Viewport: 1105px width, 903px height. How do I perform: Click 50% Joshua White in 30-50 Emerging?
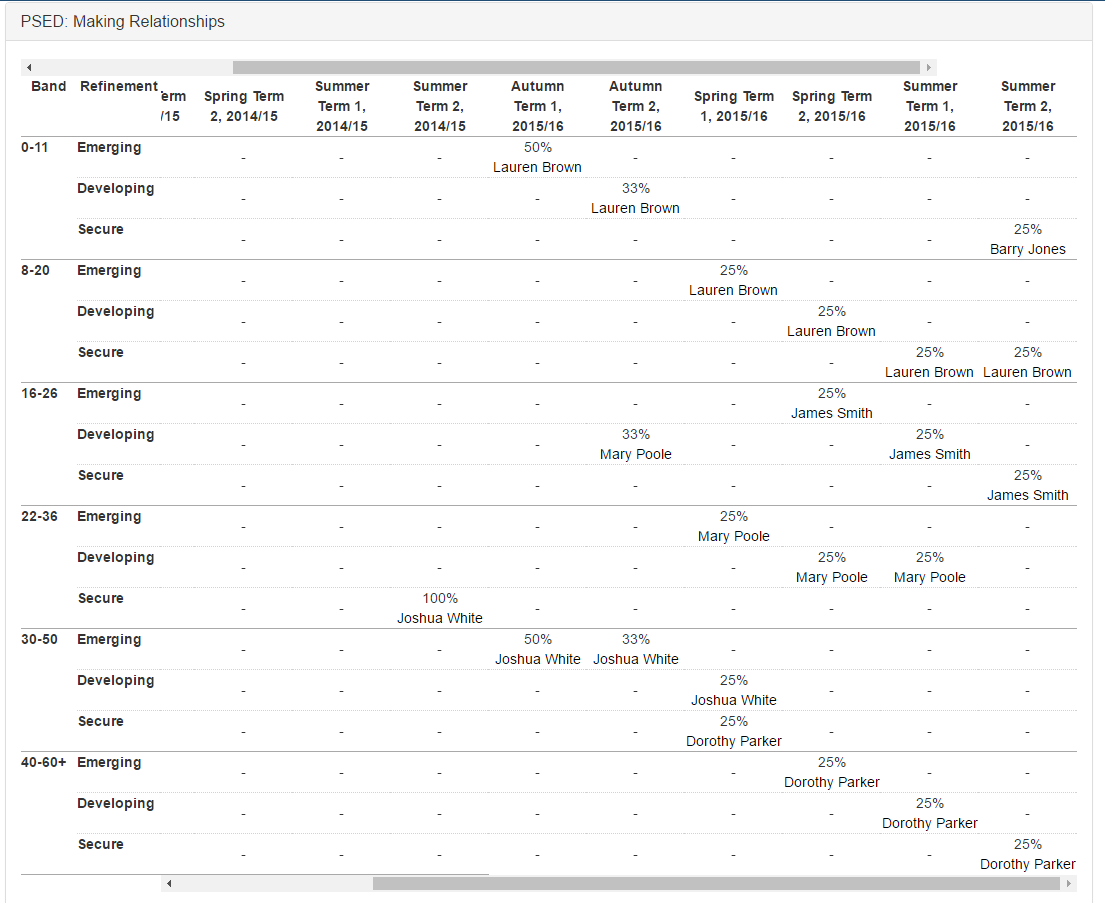point(538,649)
